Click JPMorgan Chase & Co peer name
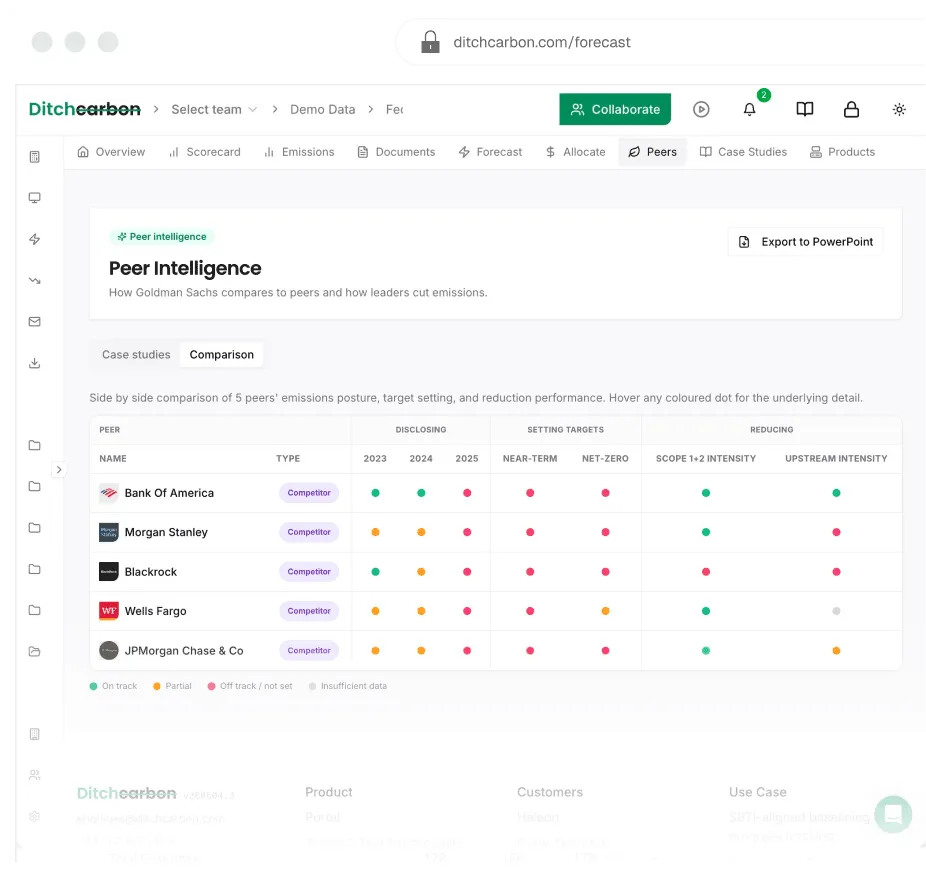 tap(184, 650)
